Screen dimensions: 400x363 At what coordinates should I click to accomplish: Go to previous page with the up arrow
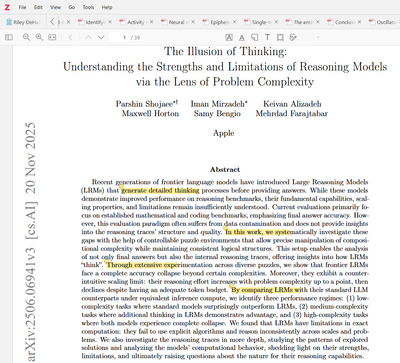[x=88, y=37]
